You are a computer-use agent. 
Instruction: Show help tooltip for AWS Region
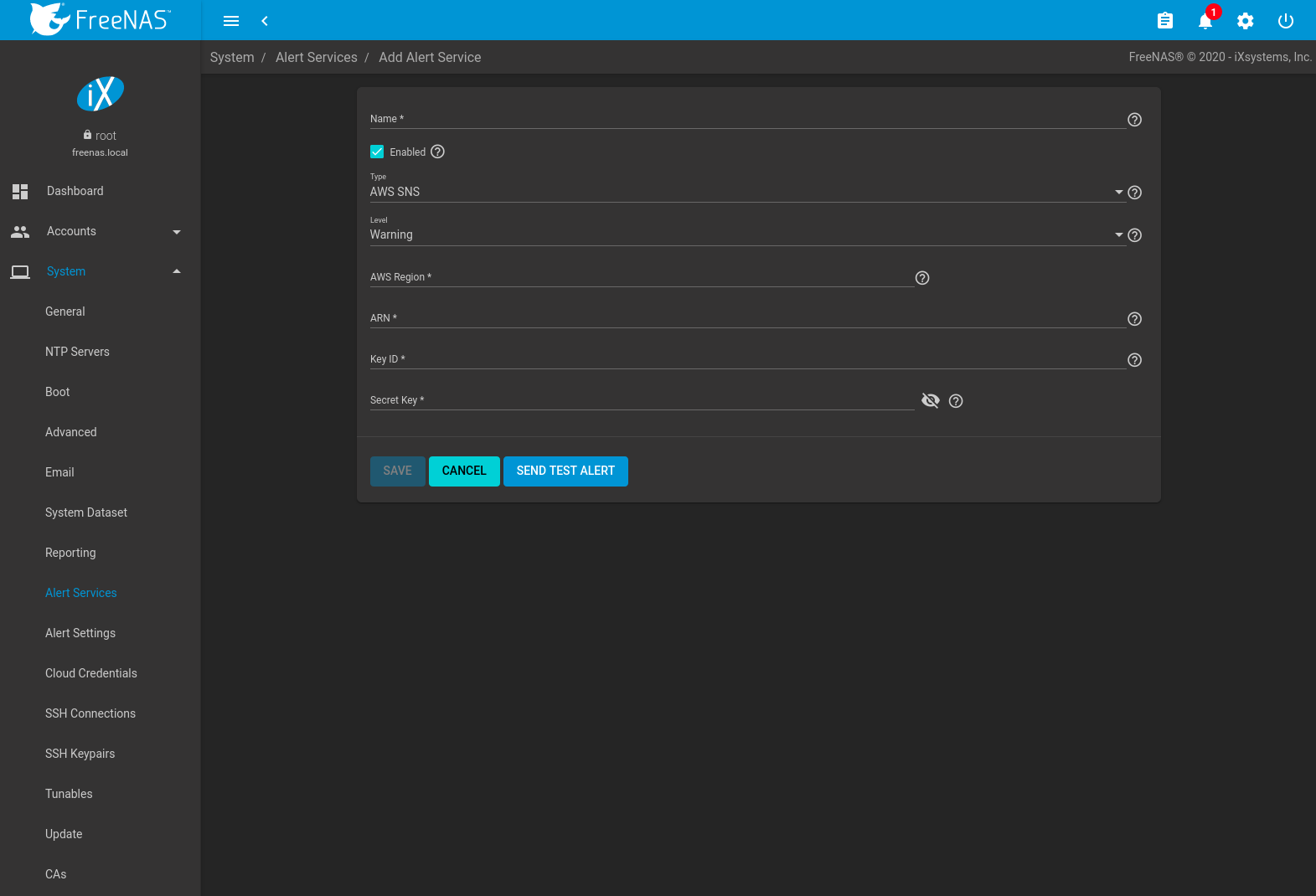[922, 278]
